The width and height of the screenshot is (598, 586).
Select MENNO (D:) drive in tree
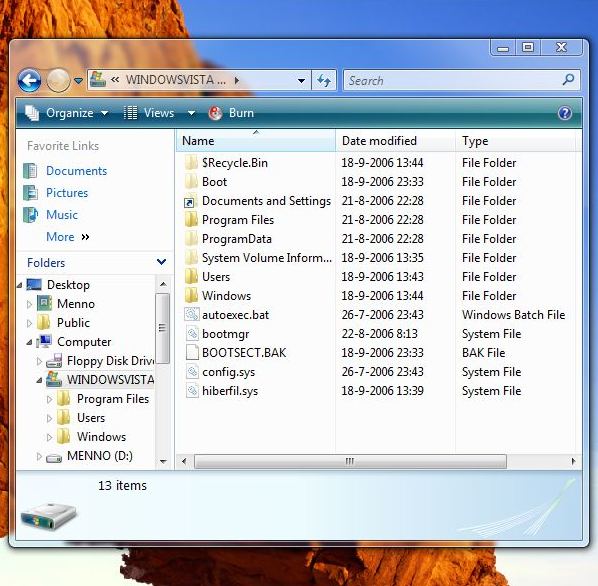(x=100, y=456)
